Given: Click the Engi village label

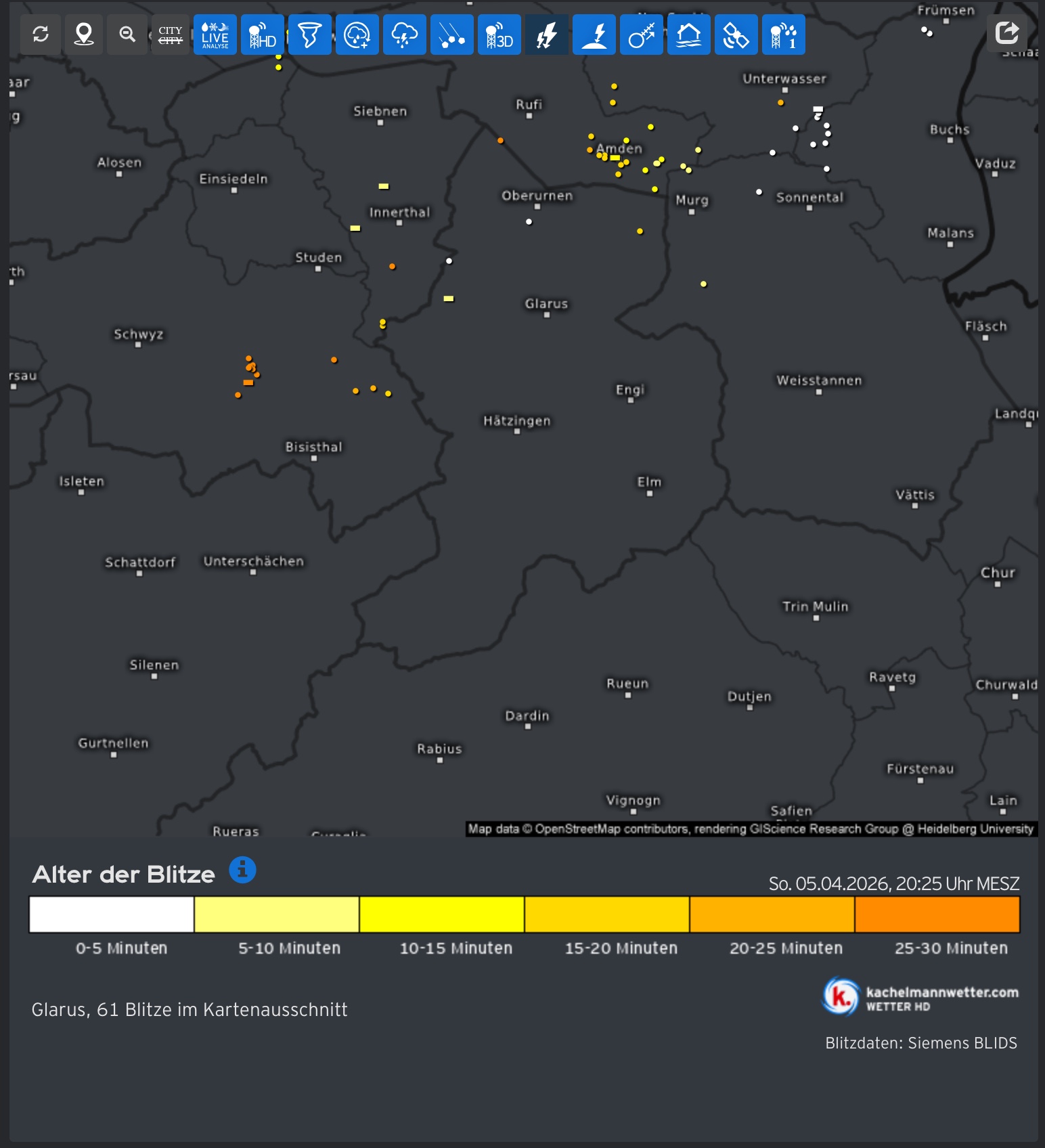Looking at the screenshot, I should (x=630, y=390).
